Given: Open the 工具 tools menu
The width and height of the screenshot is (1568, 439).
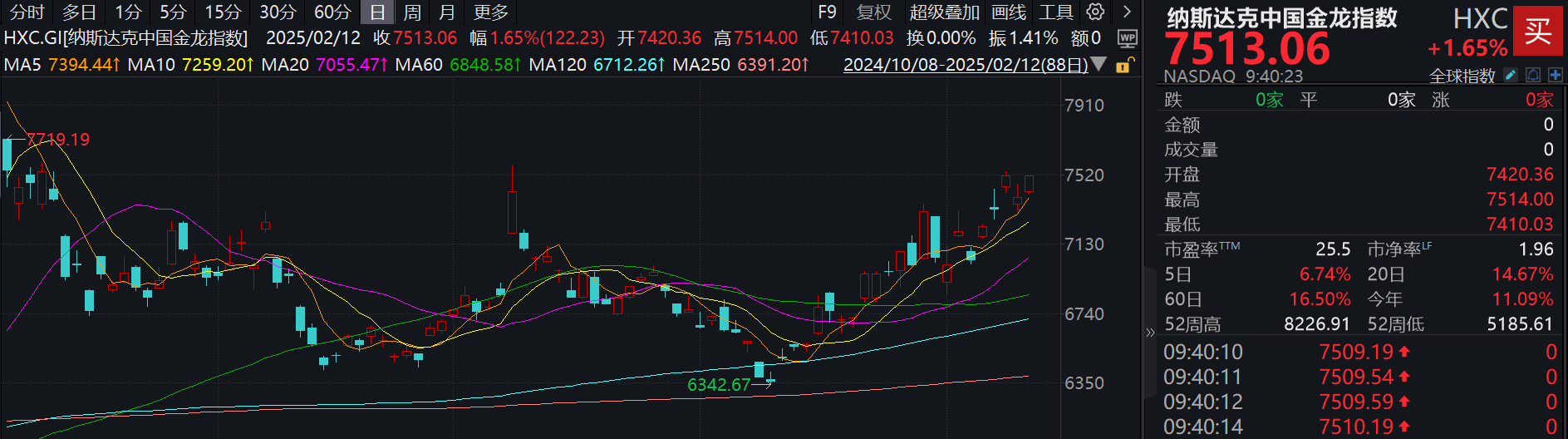Looking at the screenshot, I should 1056,12.
